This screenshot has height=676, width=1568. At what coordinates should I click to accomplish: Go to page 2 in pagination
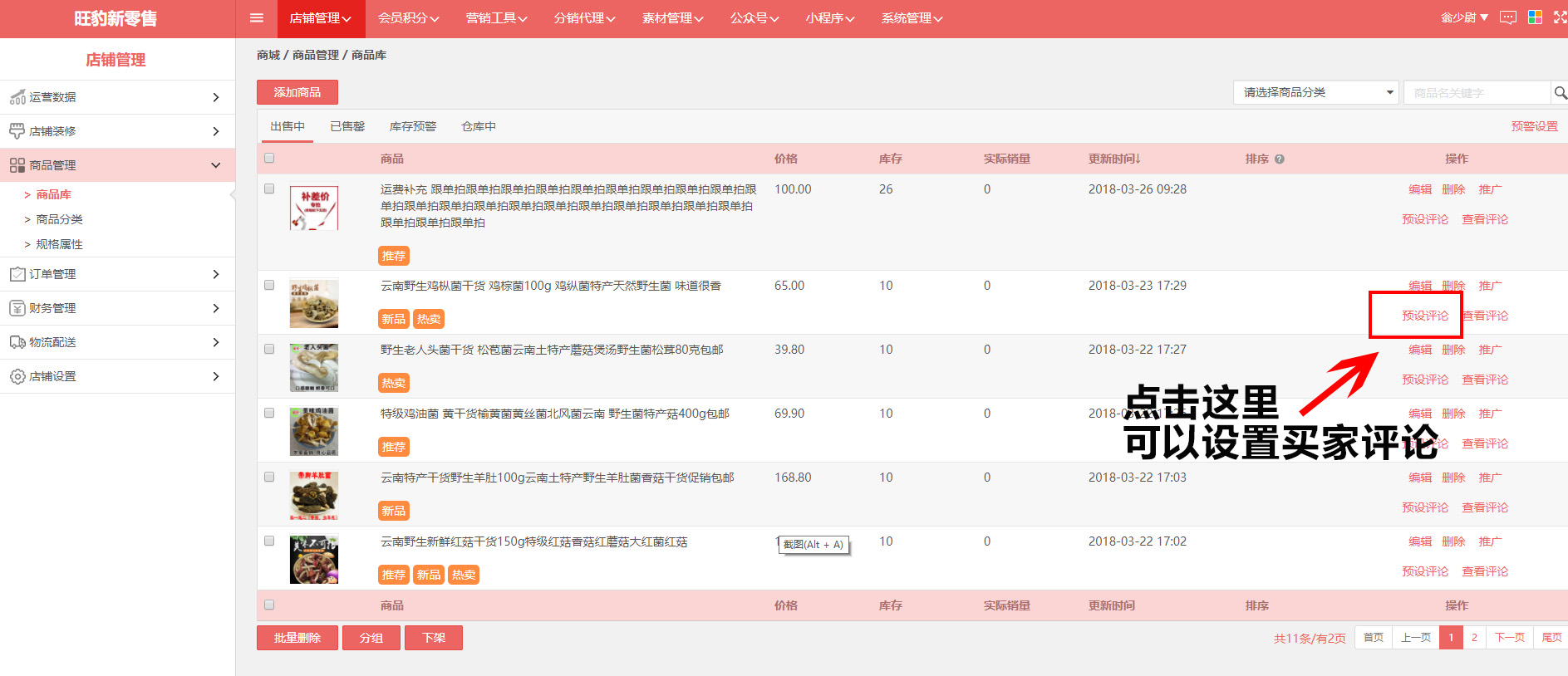click(1474, 638)
